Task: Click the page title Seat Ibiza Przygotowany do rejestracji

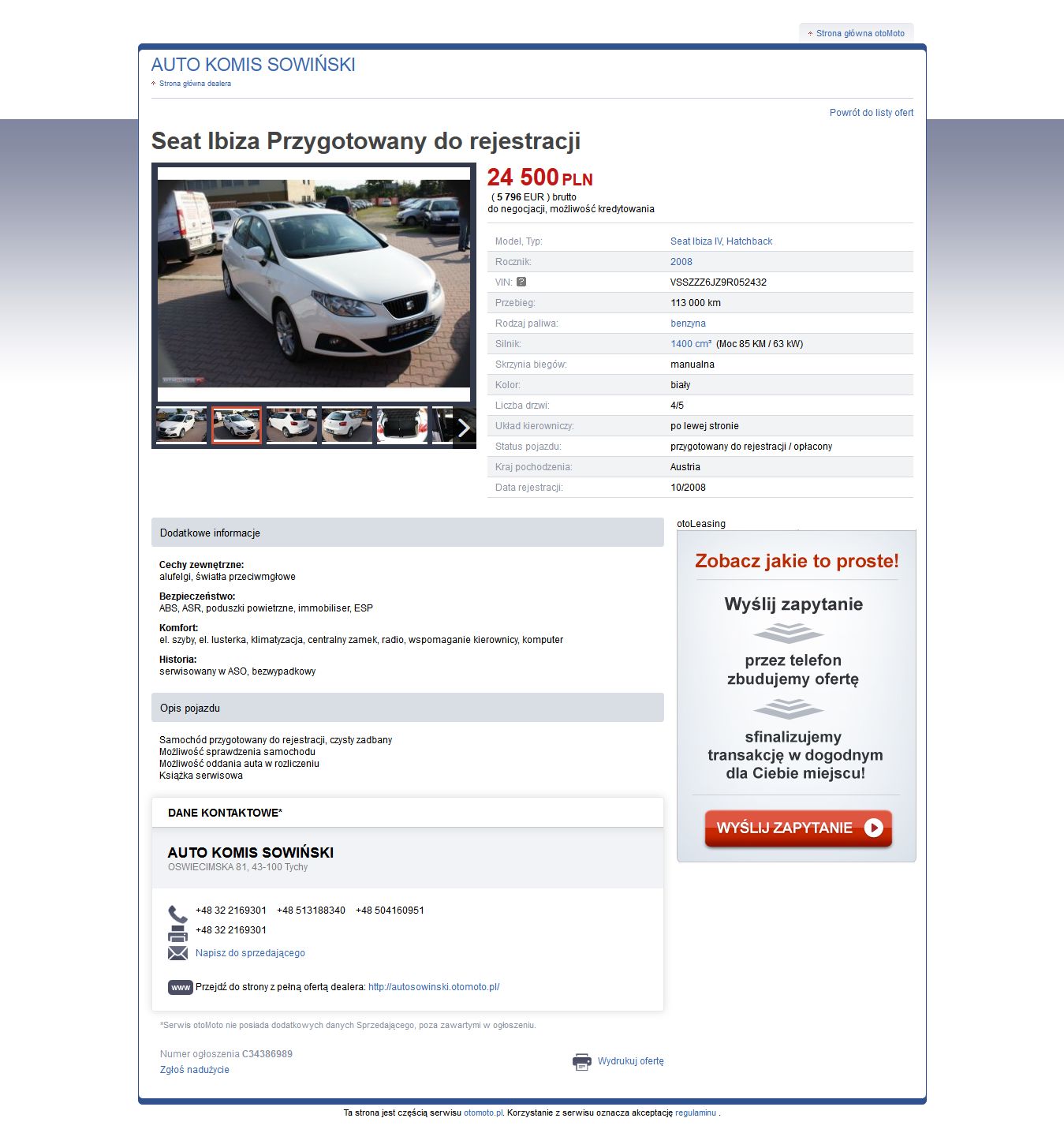Action: coord(366,141)
